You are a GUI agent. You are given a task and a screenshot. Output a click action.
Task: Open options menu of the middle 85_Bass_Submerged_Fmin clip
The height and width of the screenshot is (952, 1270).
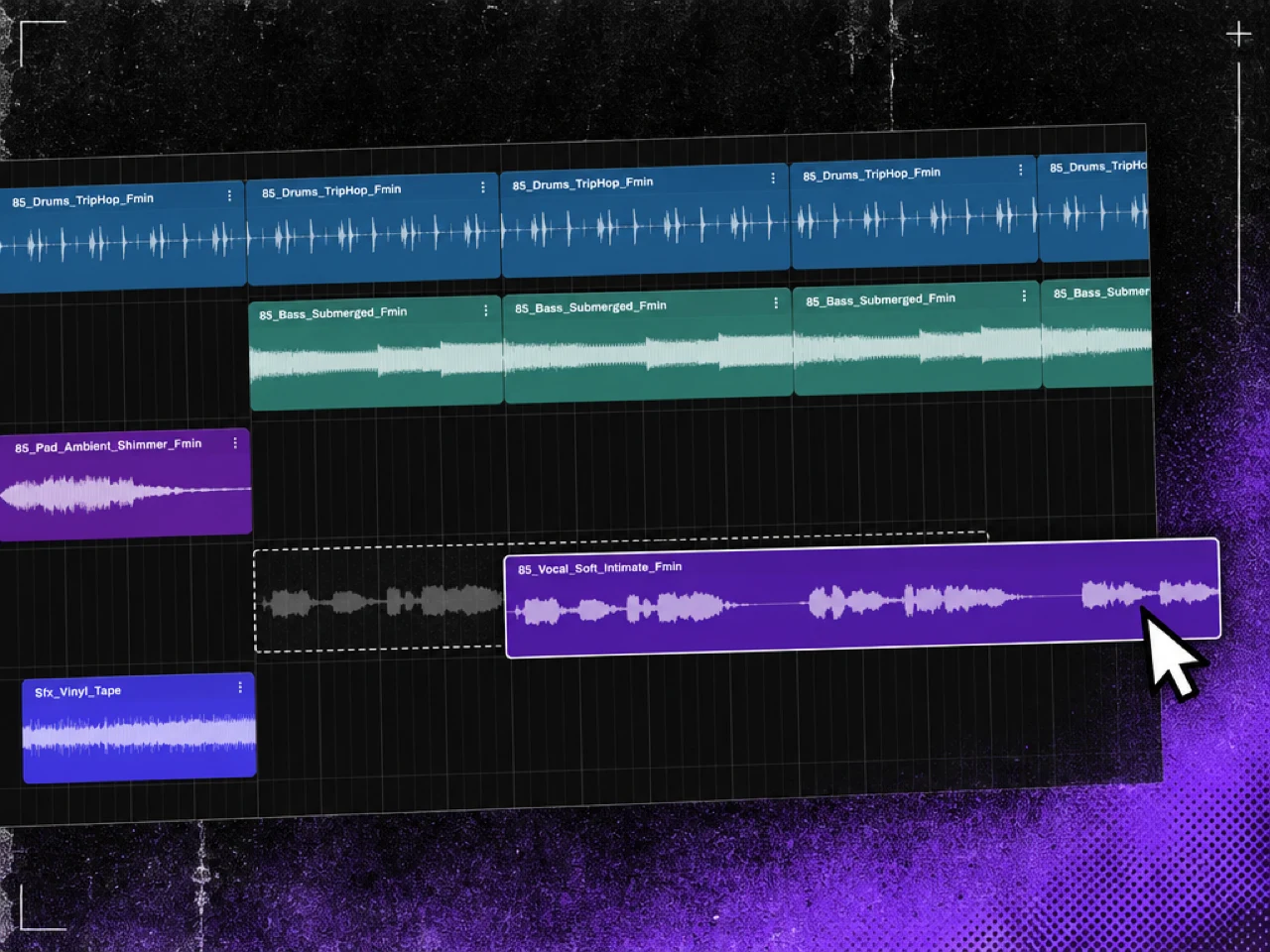pyautogui.click(x=776, y=302)
